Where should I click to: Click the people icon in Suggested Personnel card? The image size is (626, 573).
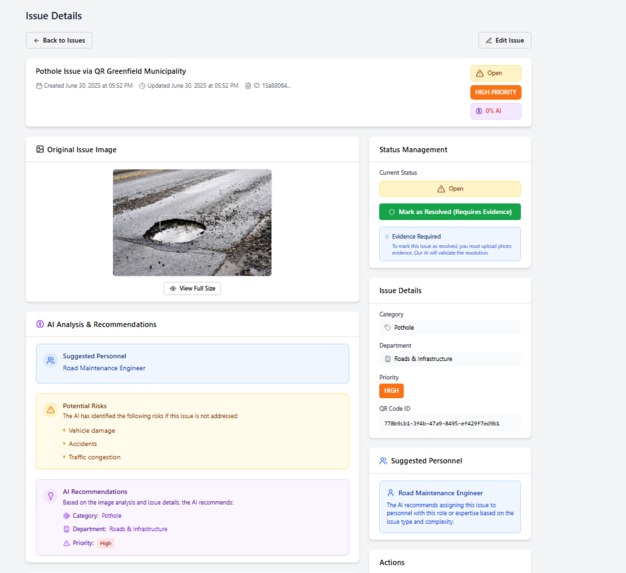point(51,360)
